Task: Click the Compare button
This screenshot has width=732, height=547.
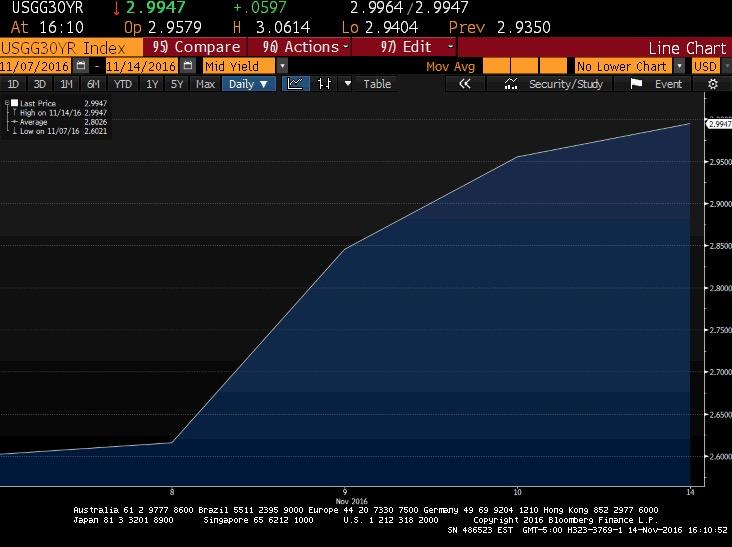Action: (198, 47)
